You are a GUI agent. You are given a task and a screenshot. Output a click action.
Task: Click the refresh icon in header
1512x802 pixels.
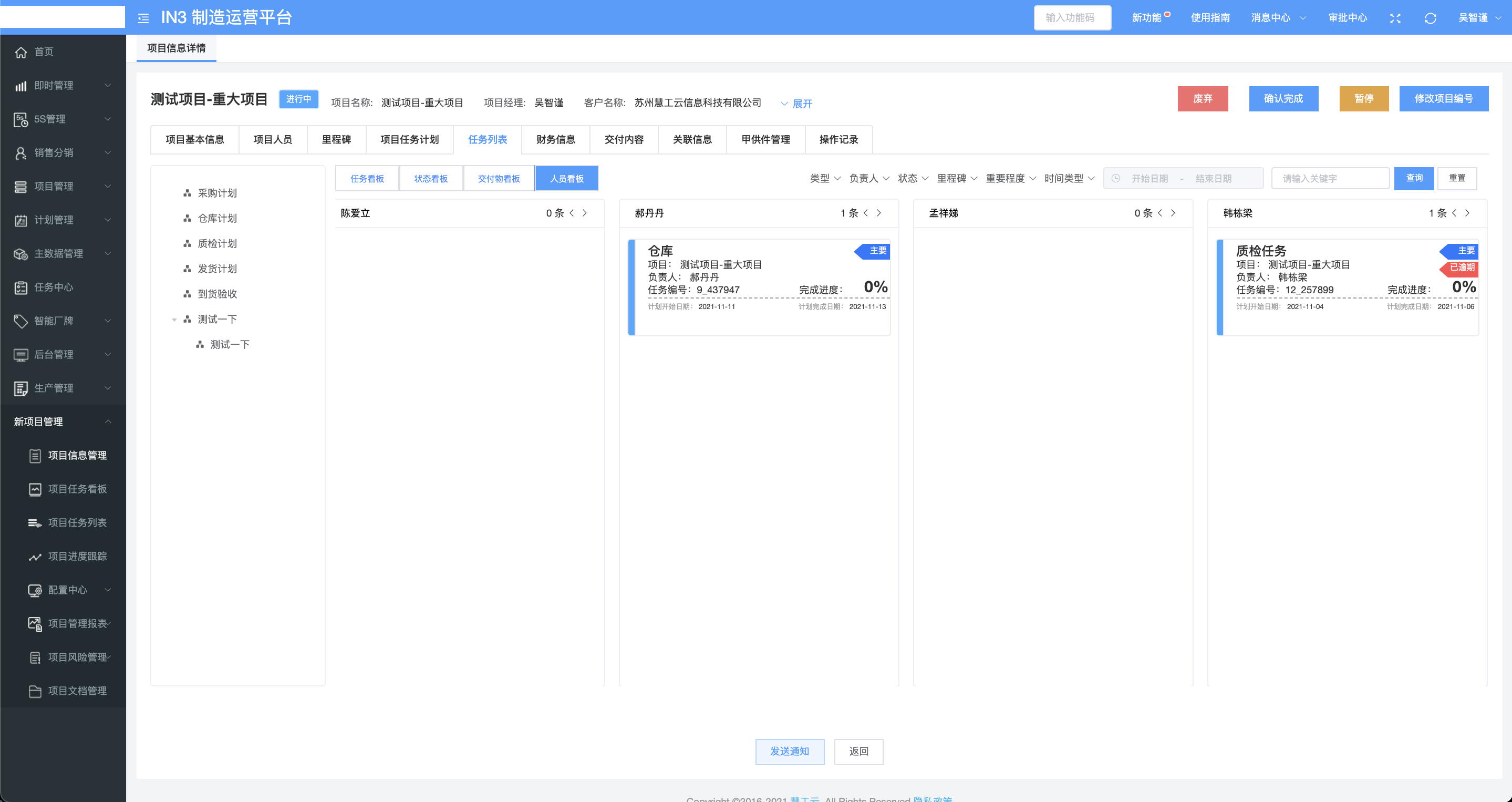coord(1430,18)
